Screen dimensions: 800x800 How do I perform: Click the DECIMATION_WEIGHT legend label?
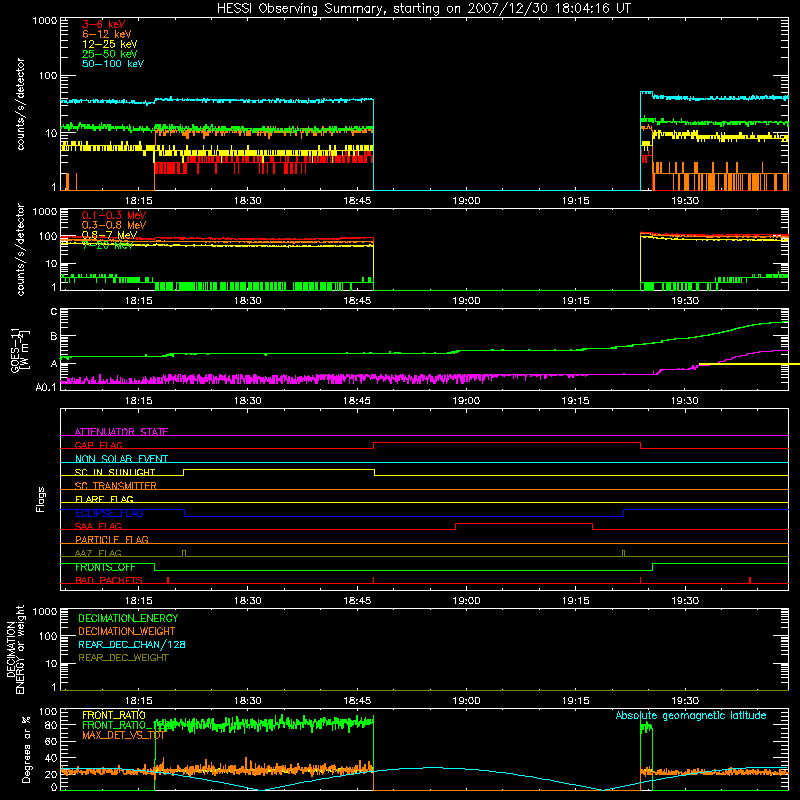coord(127,631)
